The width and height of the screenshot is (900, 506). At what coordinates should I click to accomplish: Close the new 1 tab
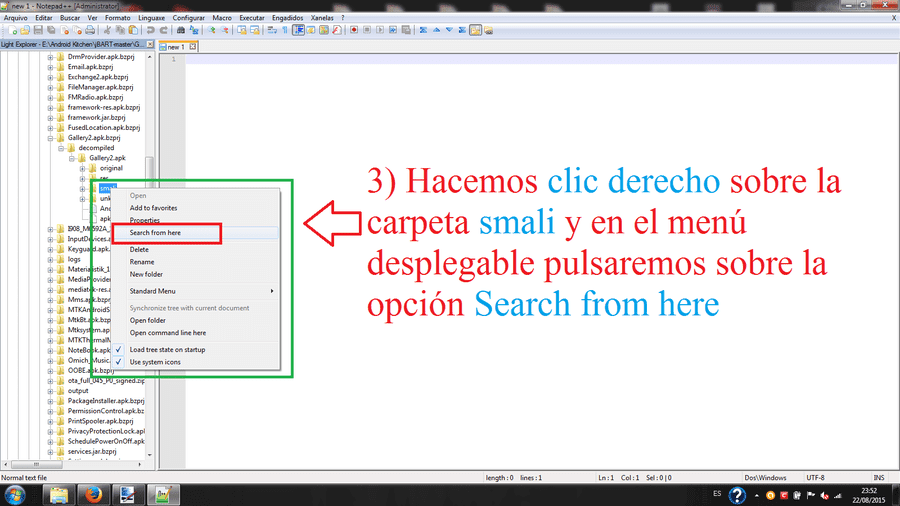[193, 47]
